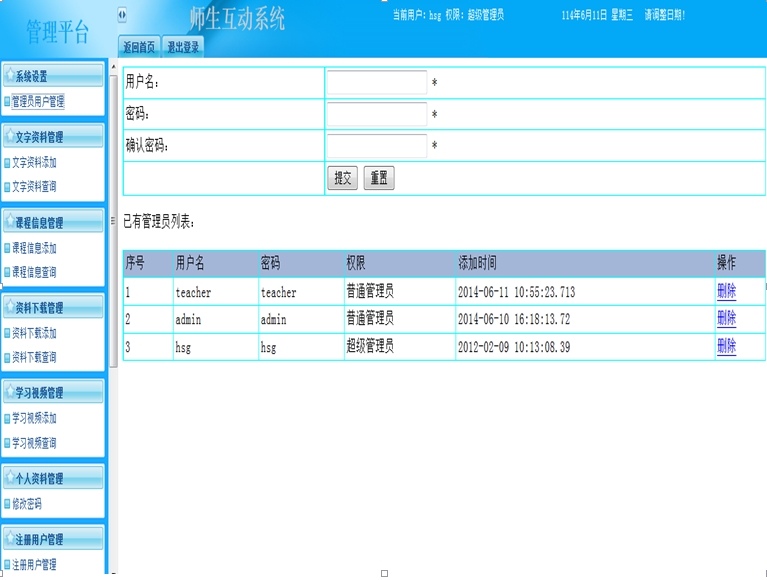Click the bullet icon next to 注册用户管理 link
767x580 pixels.
point(7,565)
